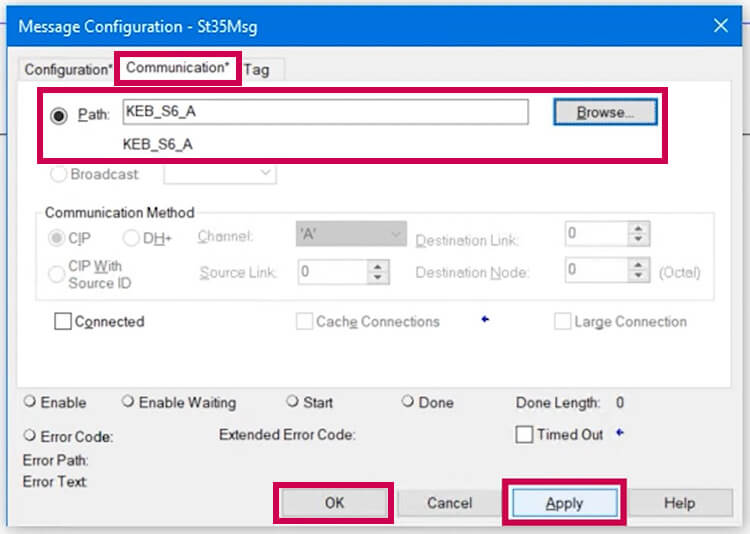Toggle the Cache Connections checkbox
750x534 pixels.
304,322
